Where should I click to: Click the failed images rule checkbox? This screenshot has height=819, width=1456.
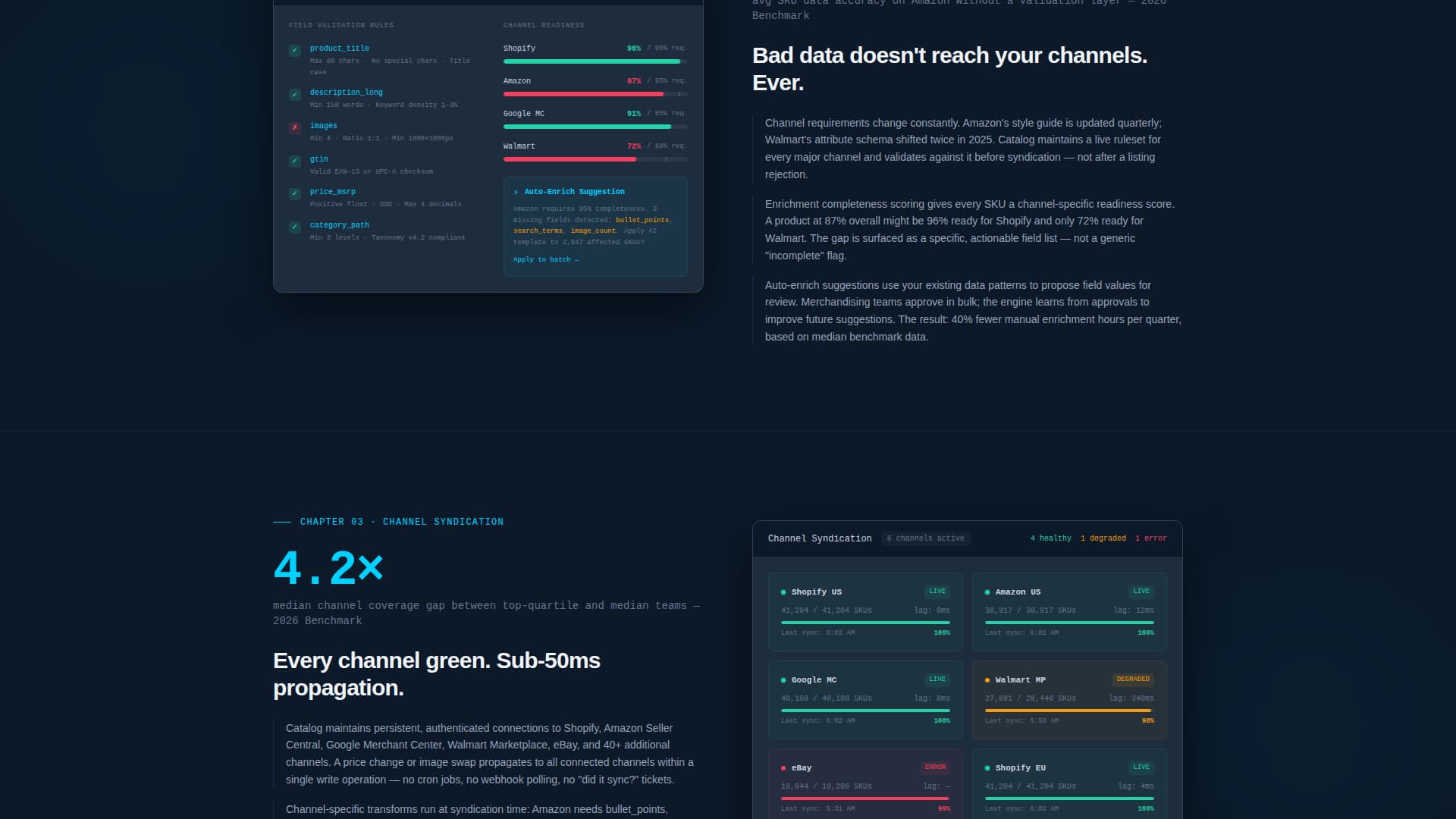tap(295, 128)
